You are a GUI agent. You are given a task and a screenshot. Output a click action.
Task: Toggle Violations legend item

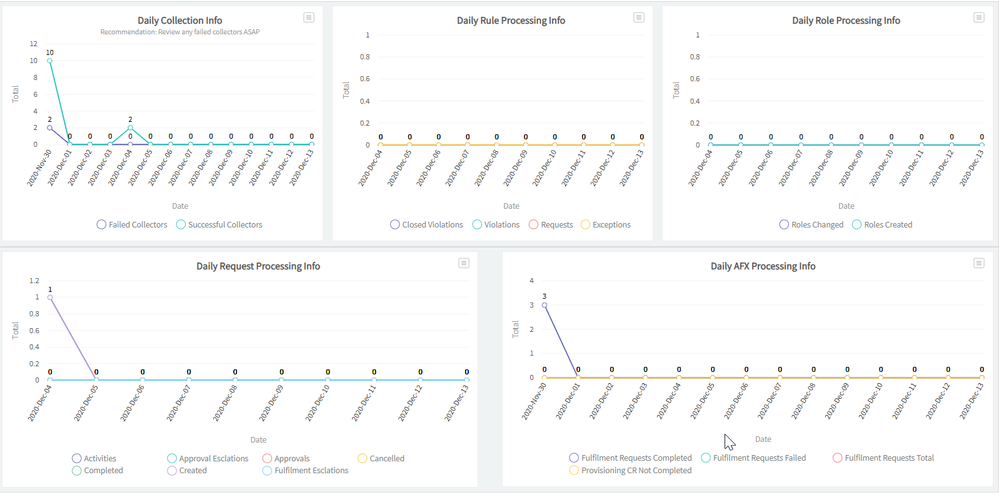click(x=496, y=225)
